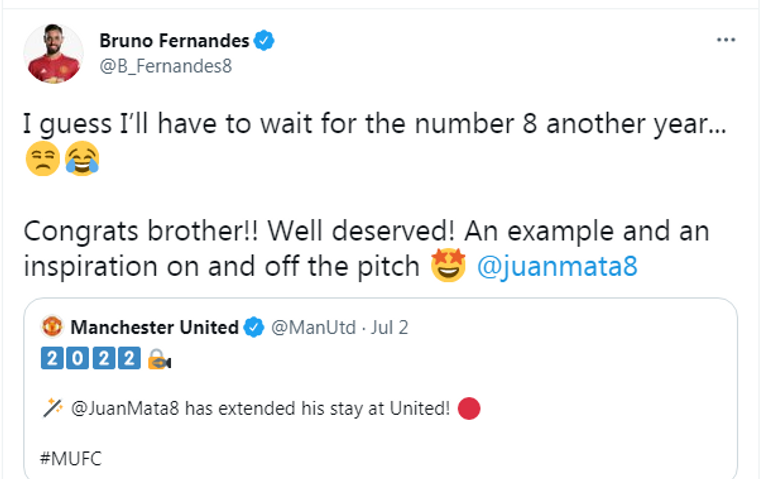Click the star-struck emoji before @juanmata8
This screenshot has width=768, height=479.
click(x=449, y=268)
